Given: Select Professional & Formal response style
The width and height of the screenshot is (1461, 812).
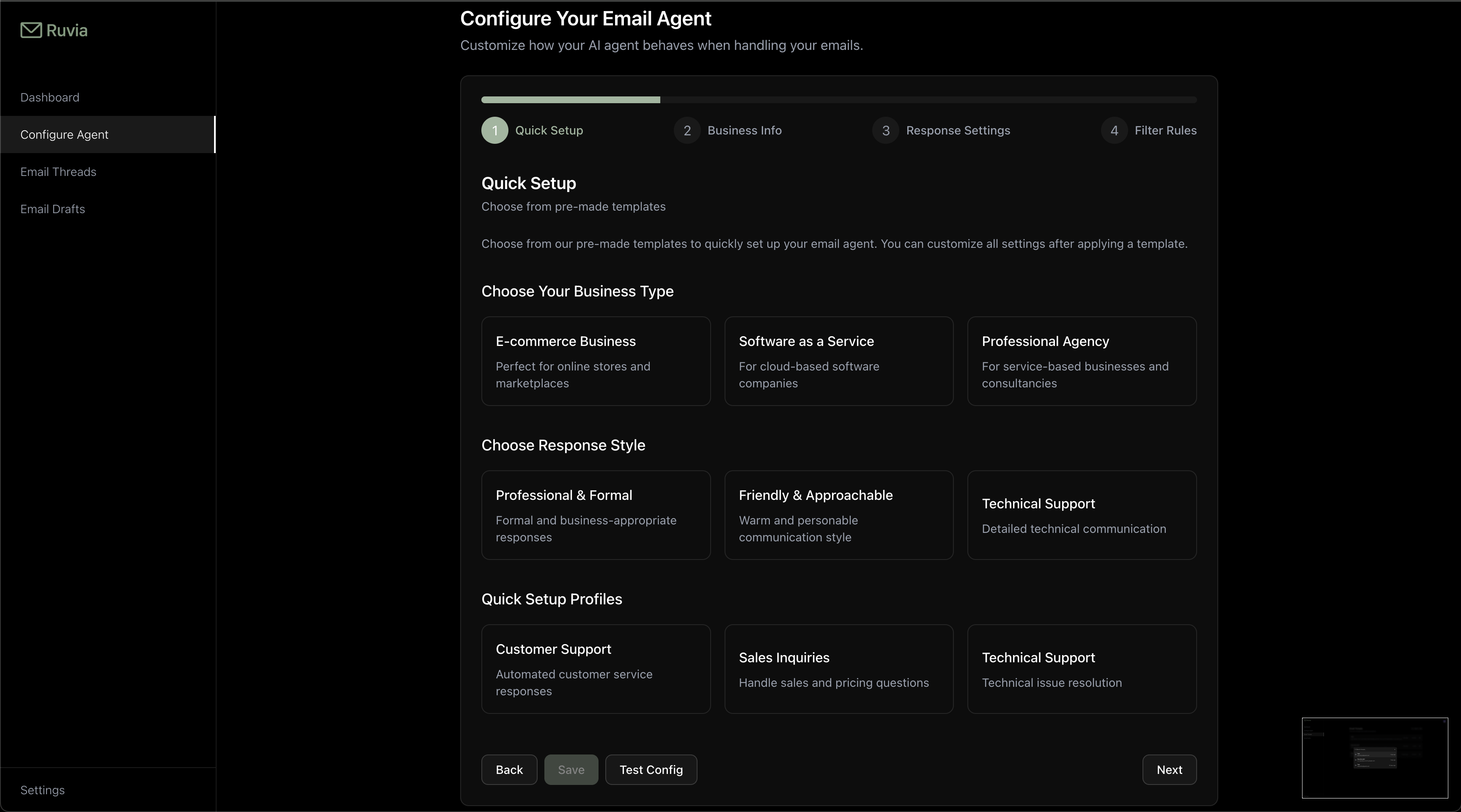Looking at the screenshot, I should 596,515.
